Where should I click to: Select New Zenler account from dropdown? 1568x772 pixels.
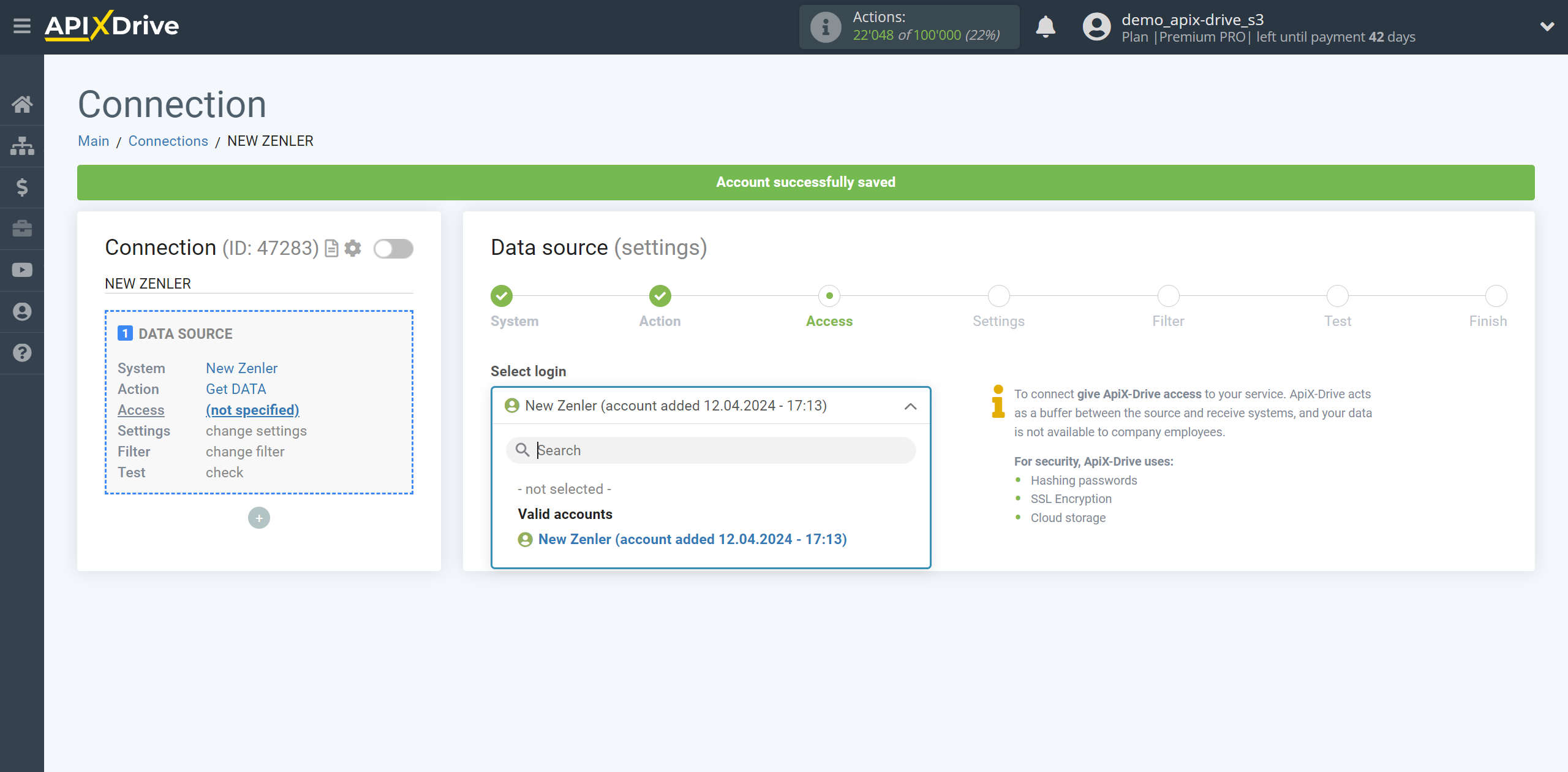coord(693,539)
